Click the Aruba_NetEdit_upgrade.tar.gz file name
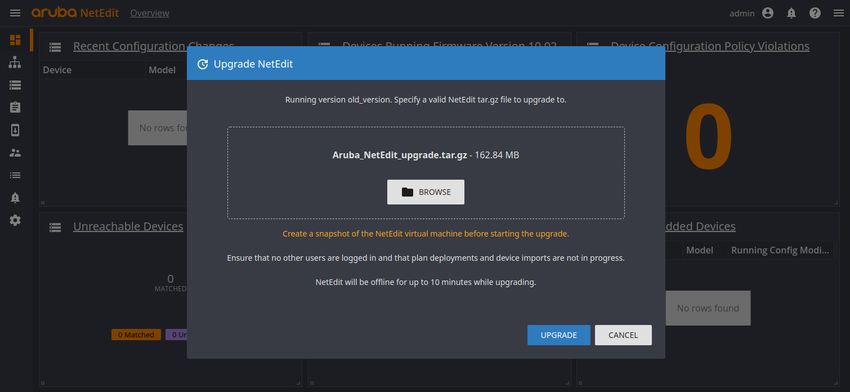 click(x=400, y=155)
